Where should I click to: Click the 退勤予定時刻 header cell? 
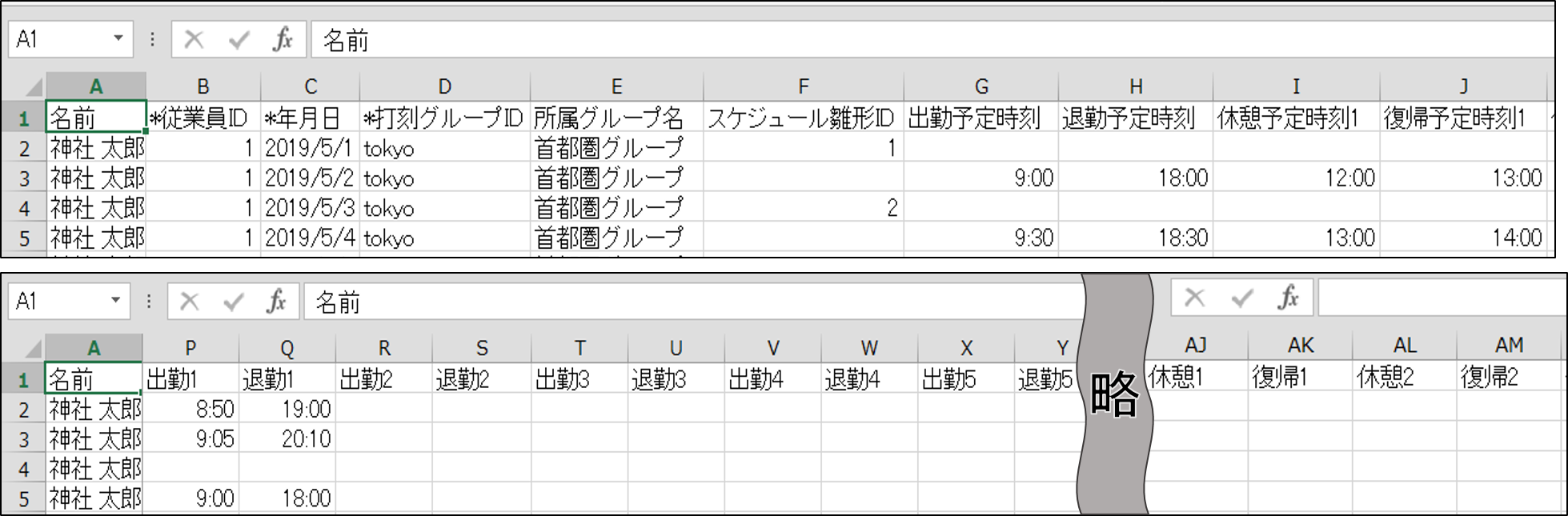coord(1136,118)
